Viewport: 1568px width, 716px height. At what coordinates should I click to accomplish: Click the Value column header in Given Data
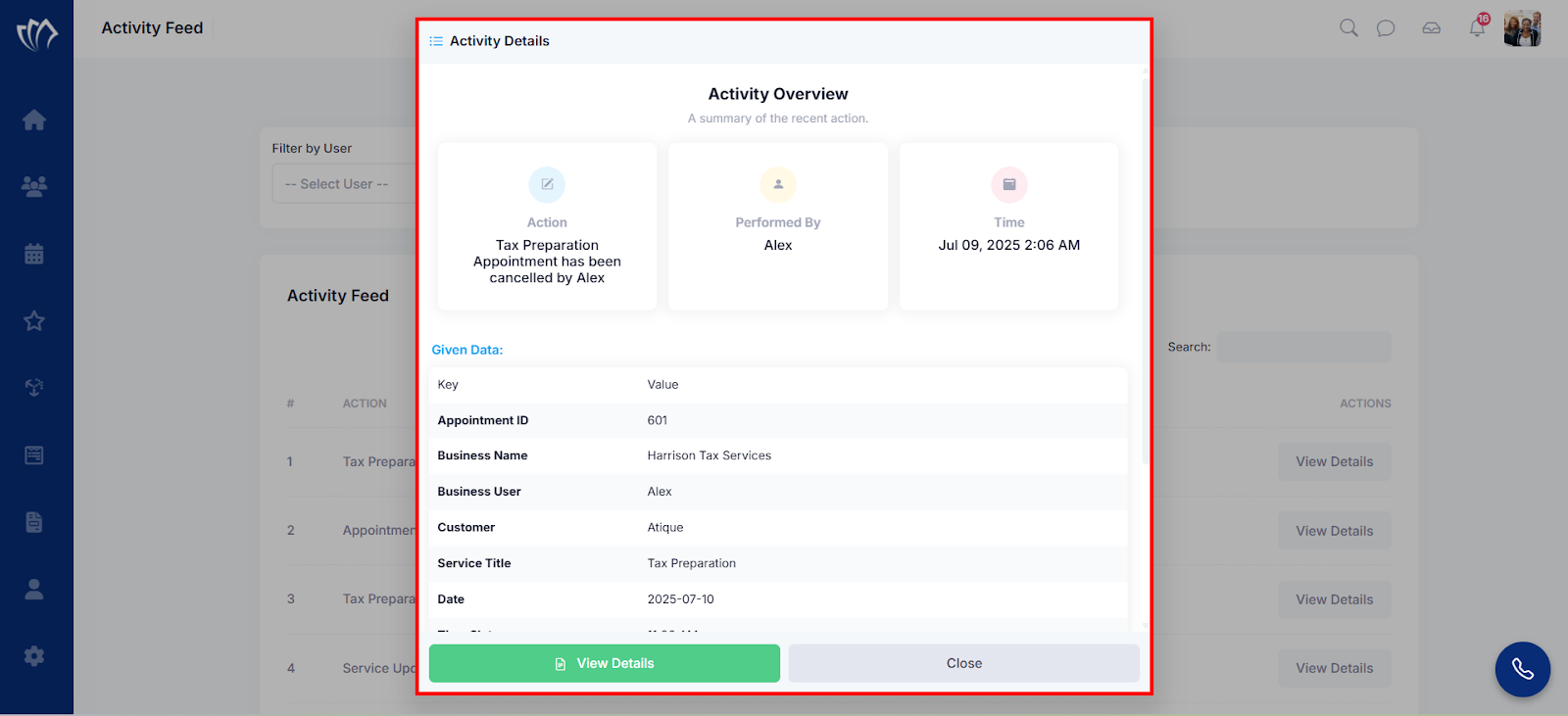[662, 385]
